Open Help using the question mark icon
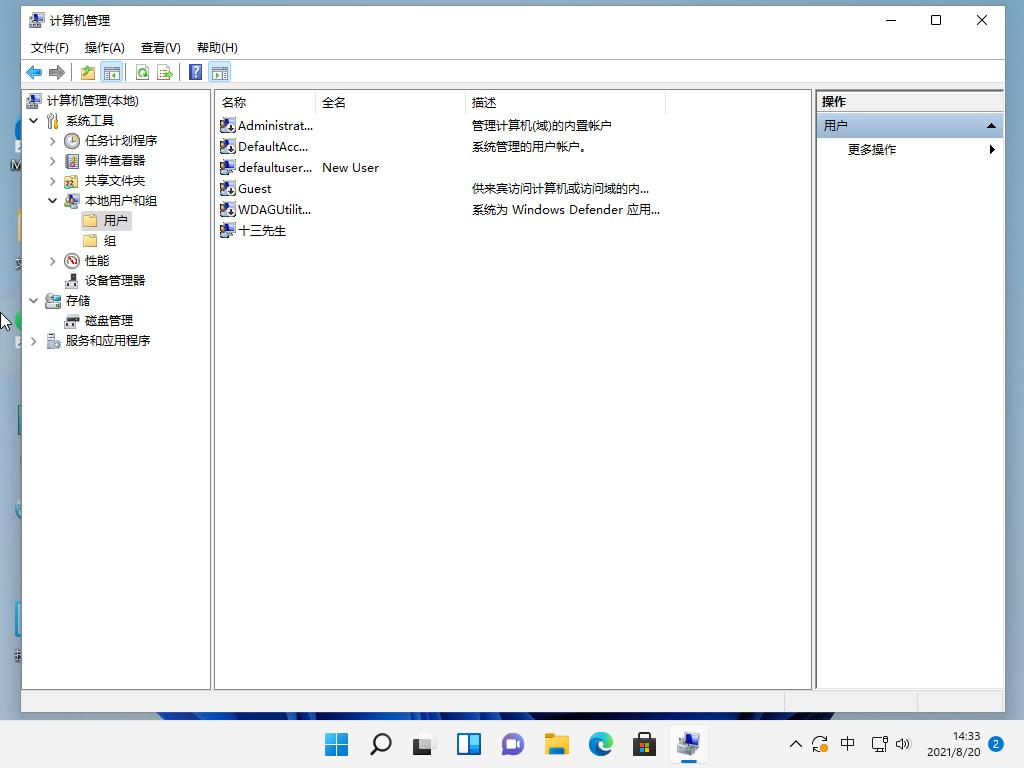The height and width of the screenshot is (768, 1024). [x=195, y=71]
